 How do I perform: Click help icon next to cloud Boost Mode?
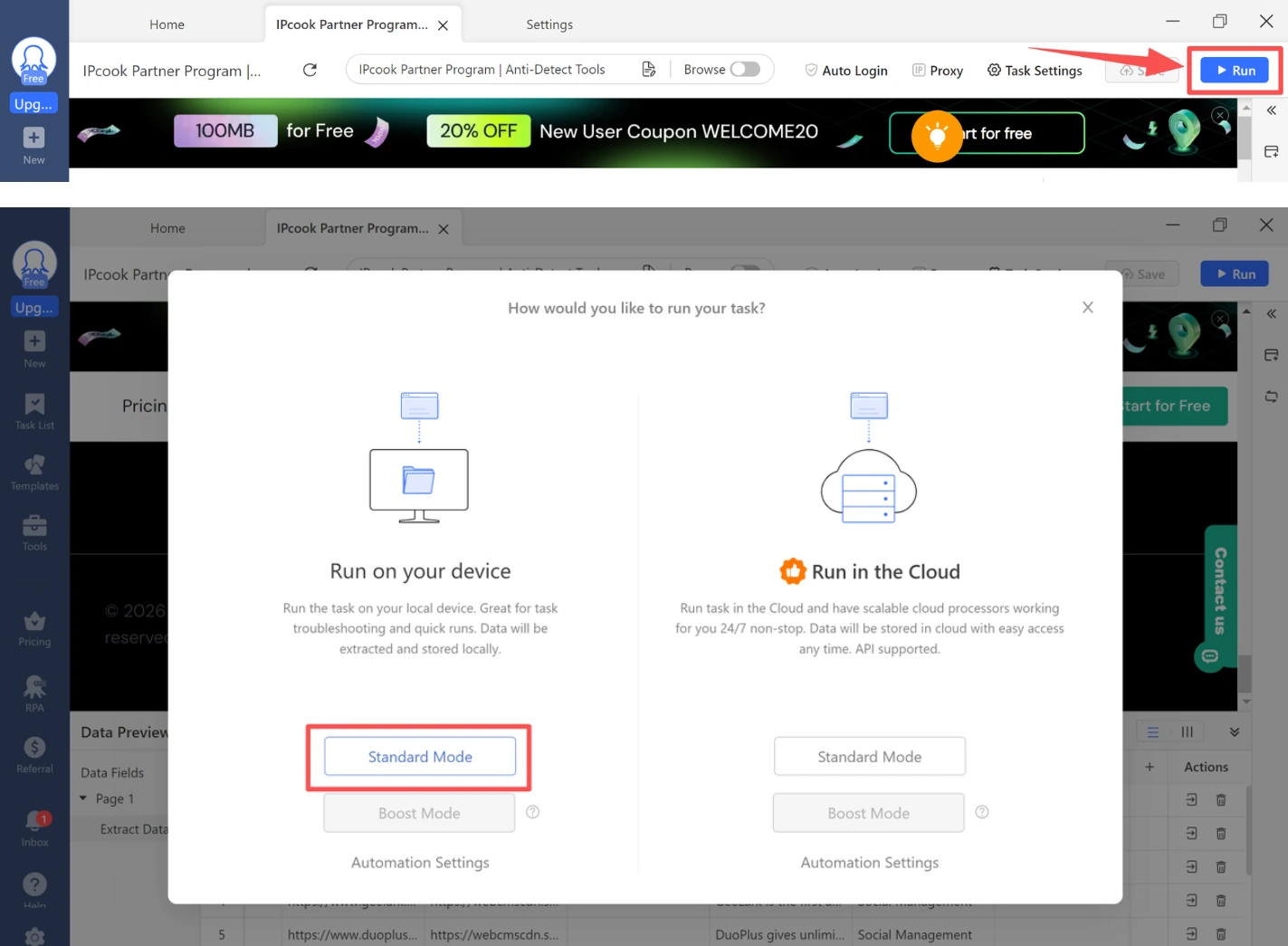coord(982,812)
